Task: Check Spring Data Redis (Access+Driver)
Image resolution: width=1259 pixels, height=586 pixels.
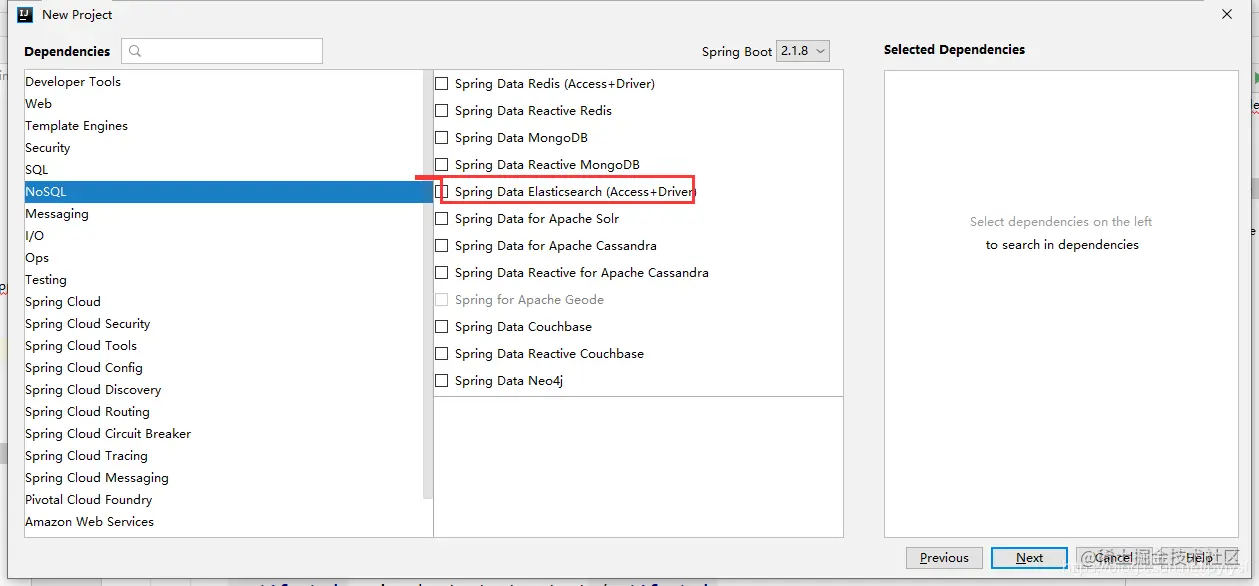Action: [x=441, y=84]
